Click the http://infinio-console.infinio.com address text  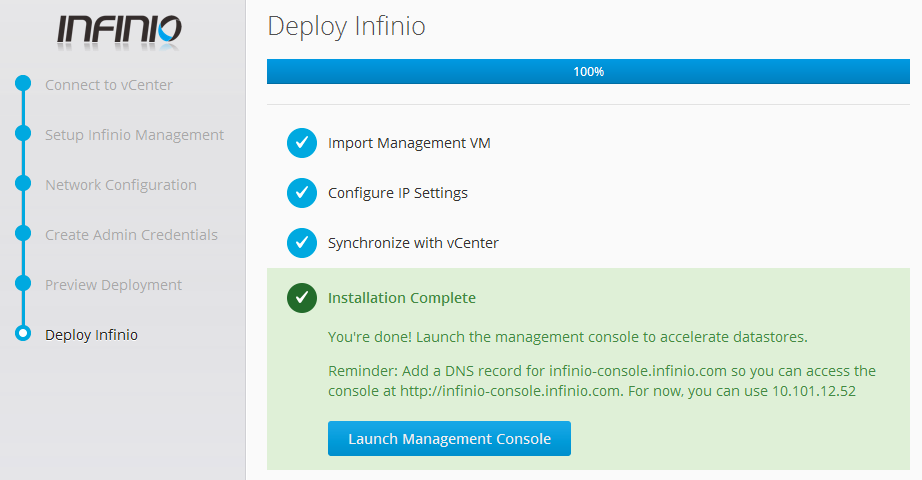[510, 391]
